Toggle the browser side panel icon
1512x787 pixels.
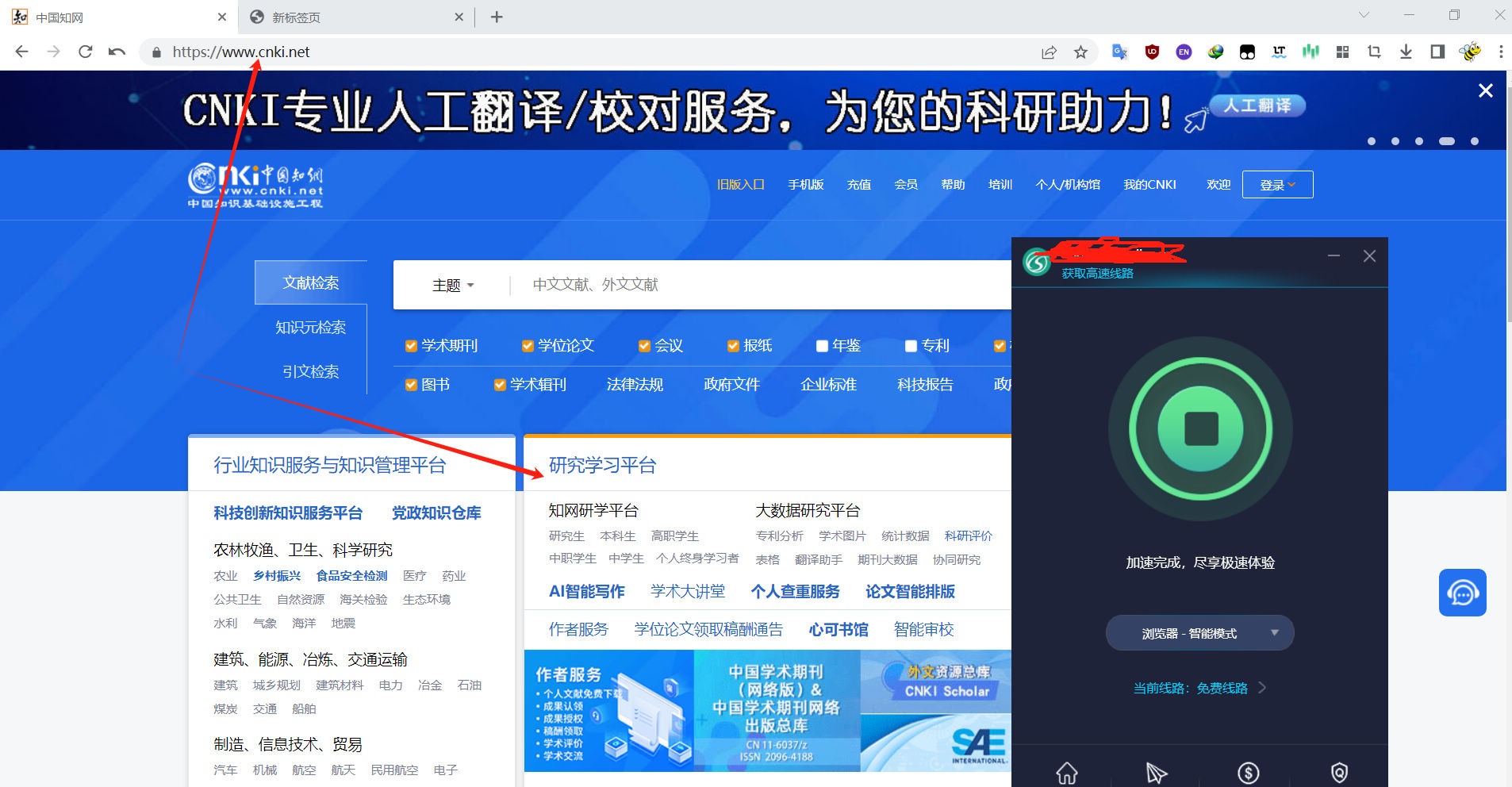1437,52
